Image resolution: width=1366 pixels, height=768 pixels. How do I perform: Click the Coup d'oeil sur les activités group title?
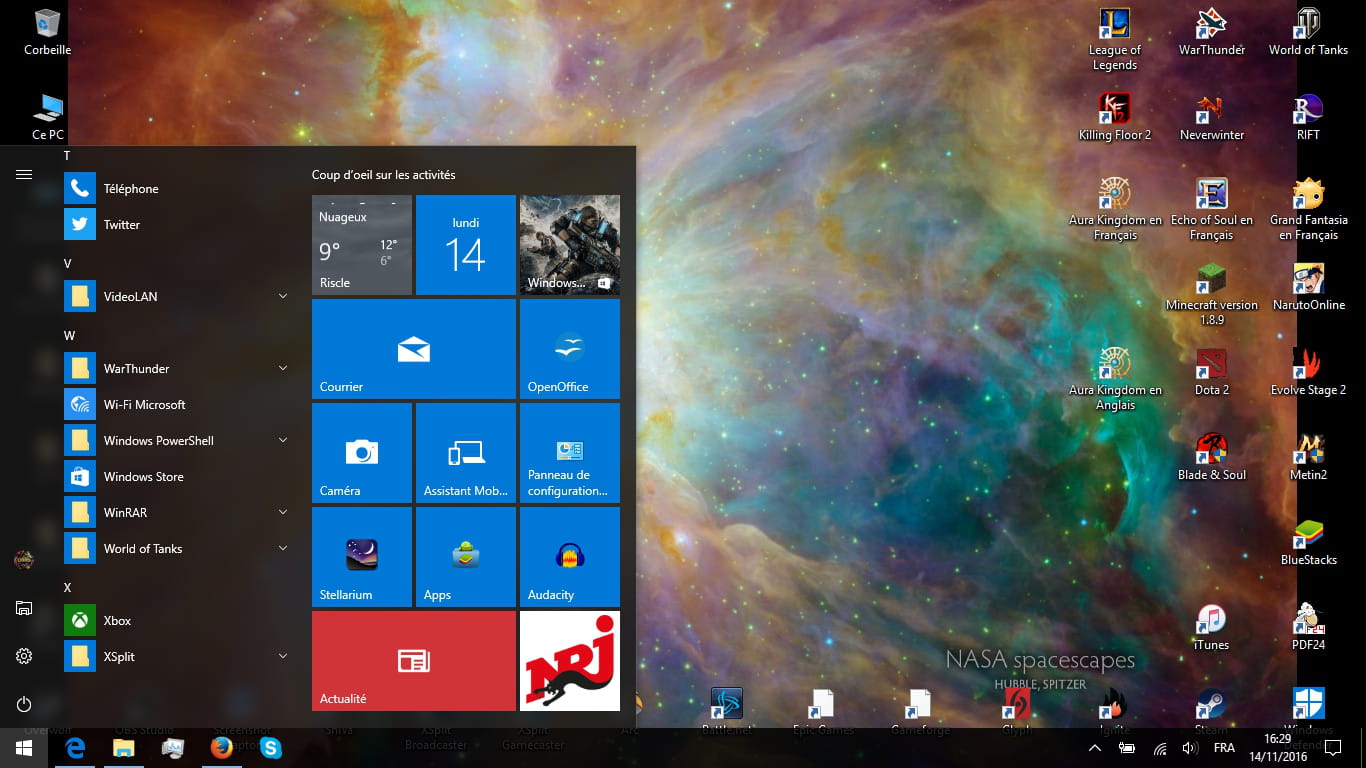point(383,175)
